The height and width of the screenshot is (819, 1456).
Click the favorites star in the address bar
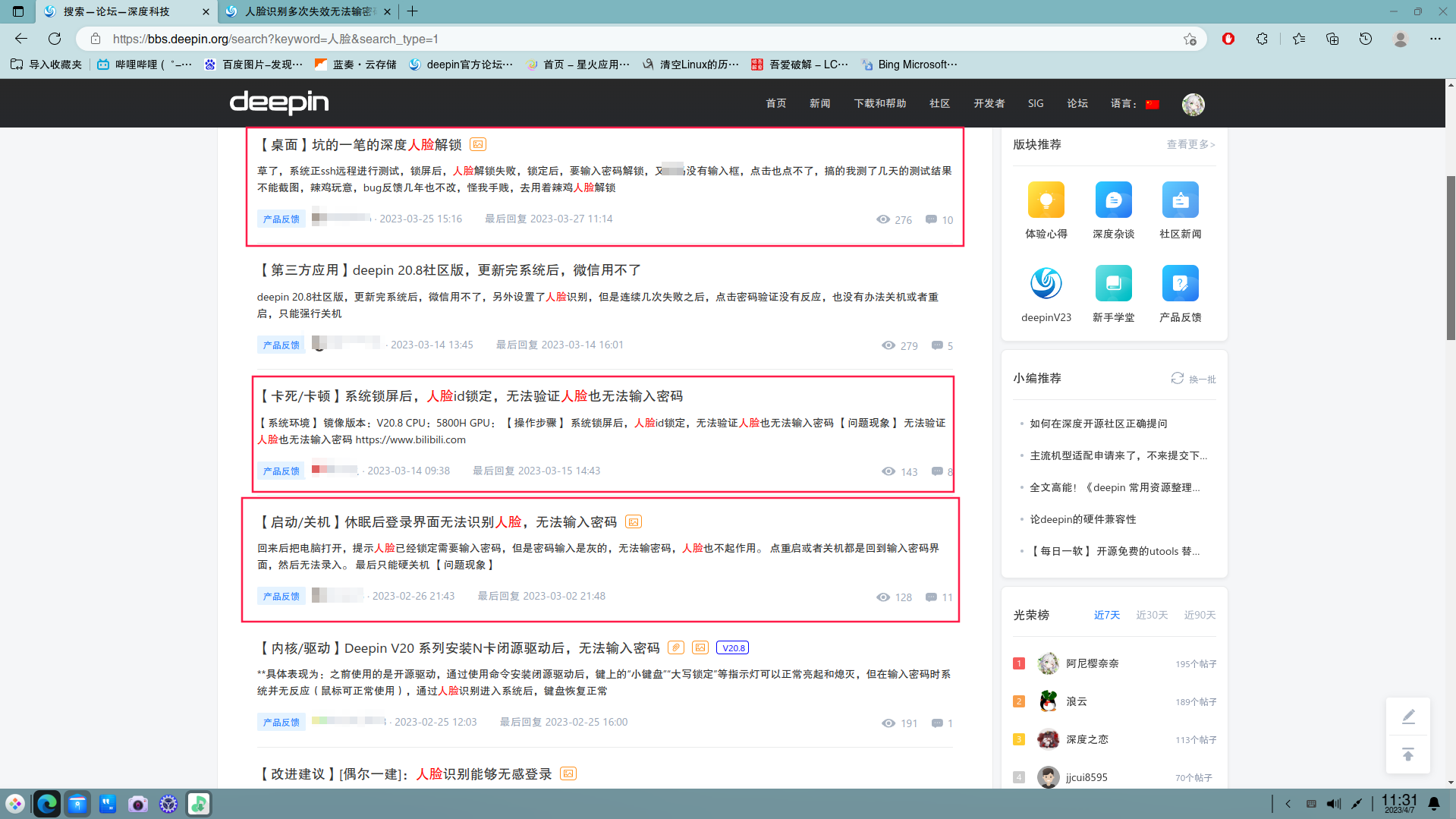tap(1190, 39)
